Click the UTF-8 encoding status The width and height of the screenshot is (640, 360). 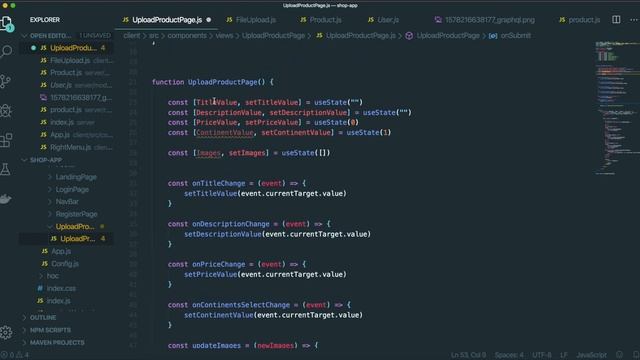[x=542, y=355]
